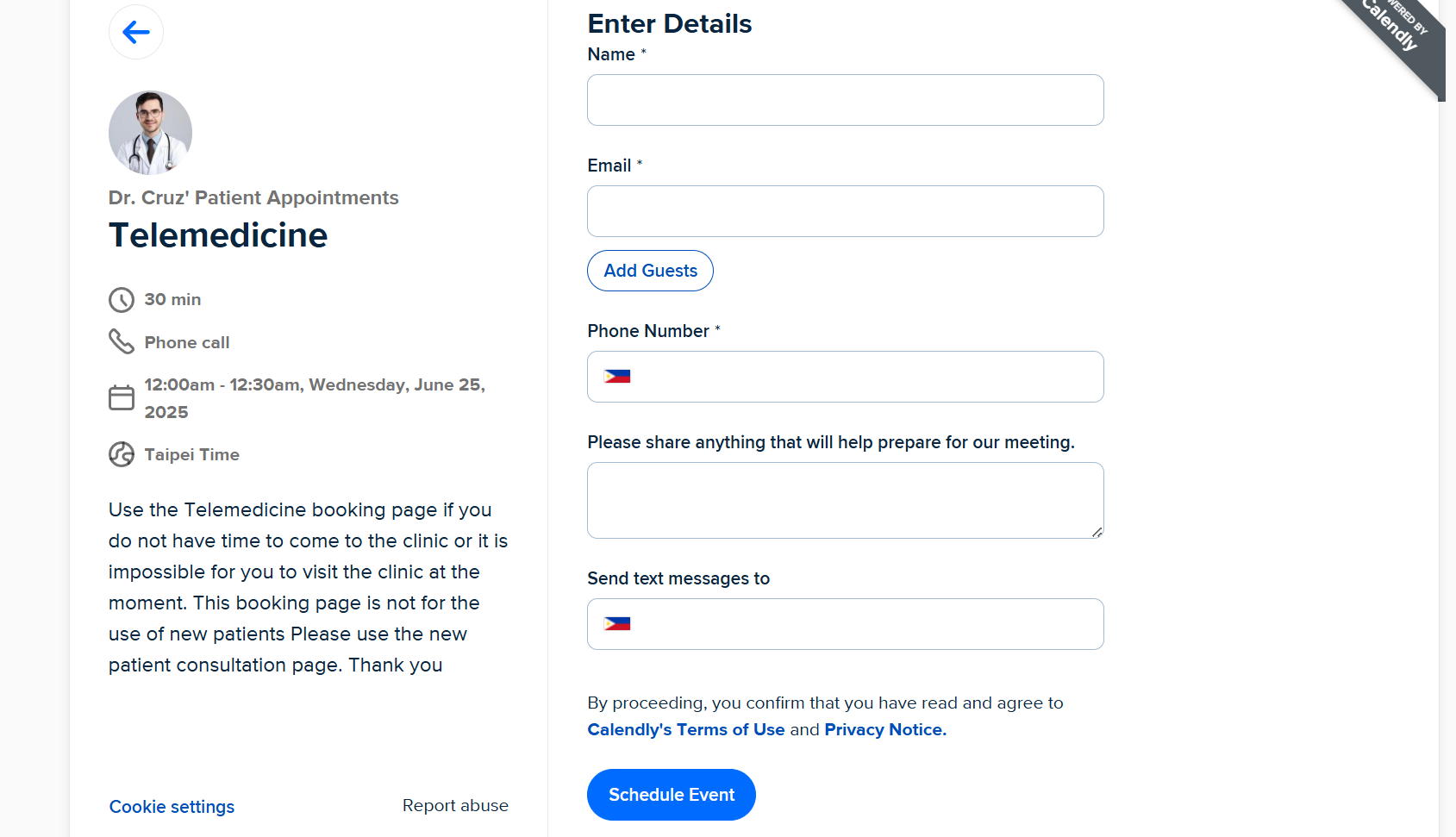Click the Add Guests button
The image size is (1456, 837).
(x=651, y=271)
